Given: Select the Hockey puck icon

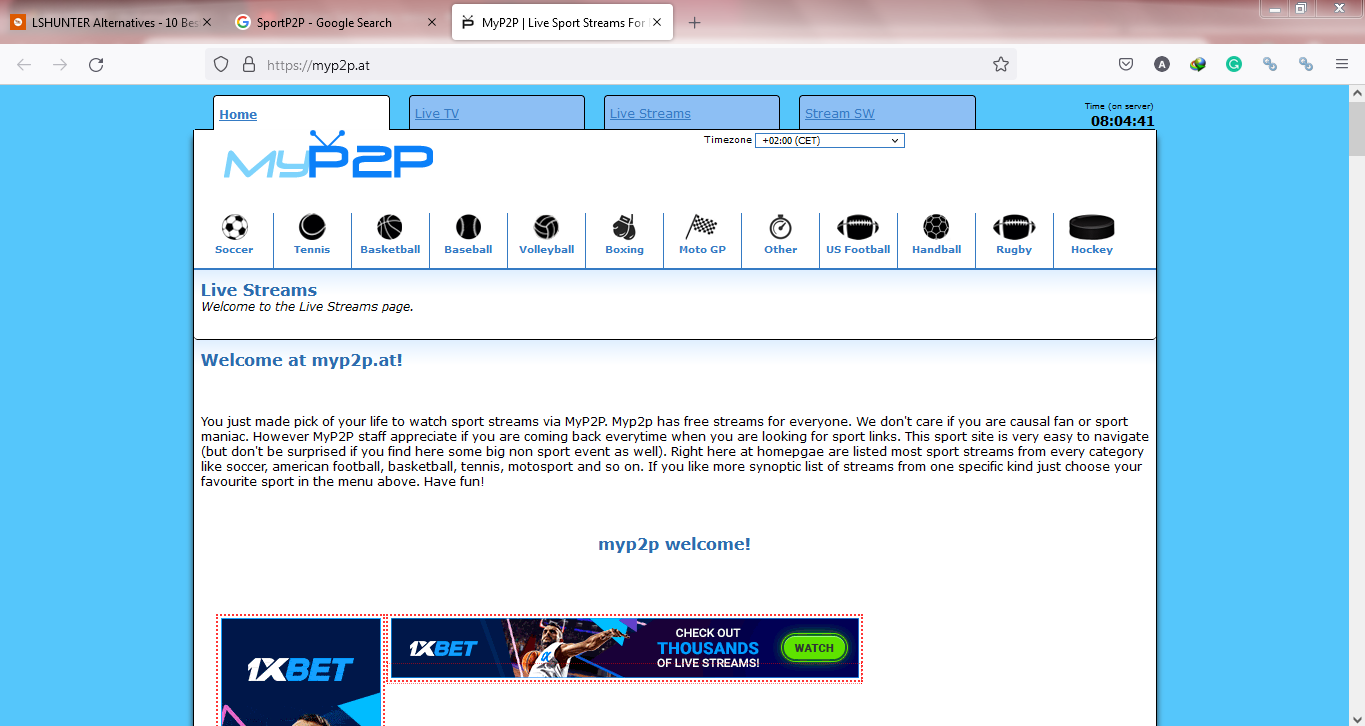Looking at the screenshot, I should [1092, 227].
